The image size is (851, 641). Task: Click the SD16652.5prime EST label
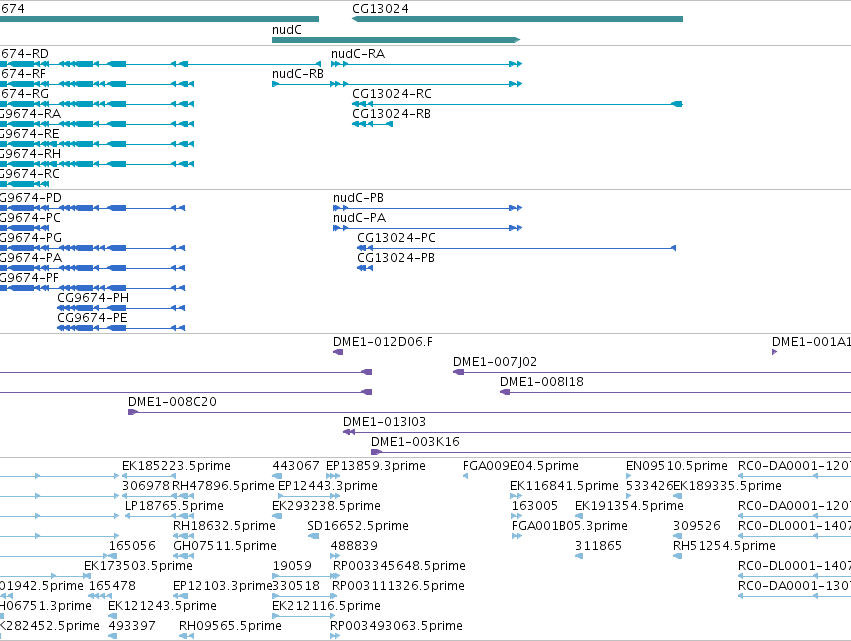pos(358,526)
